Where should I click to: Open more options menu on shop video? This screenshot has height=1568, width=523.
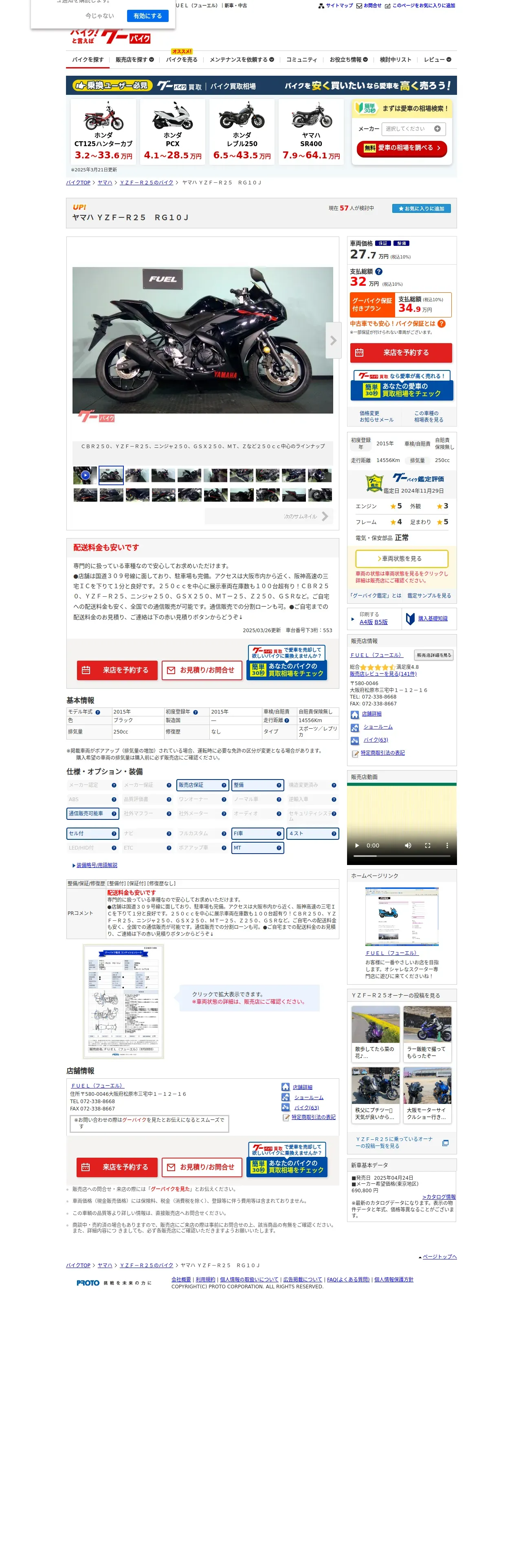coord(447,845)
